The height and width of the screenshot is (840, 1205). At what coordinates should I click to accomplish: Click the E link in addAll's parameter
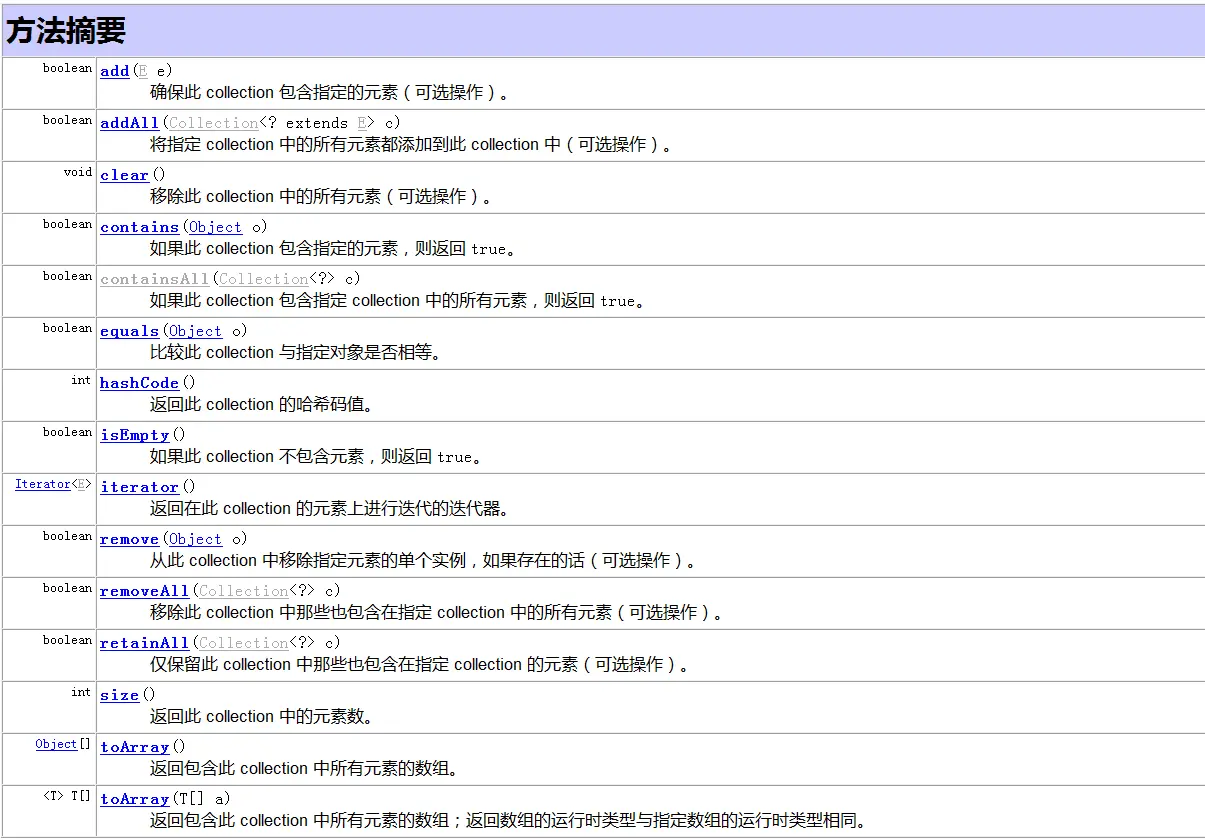pyautogui.click(x=362, y=123)
